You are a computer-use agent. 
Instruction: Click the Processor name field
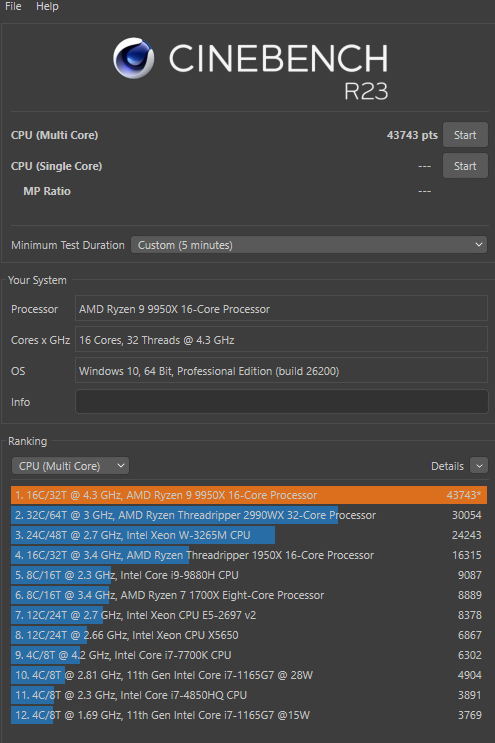pyautogui.click(x=281, y=309)
